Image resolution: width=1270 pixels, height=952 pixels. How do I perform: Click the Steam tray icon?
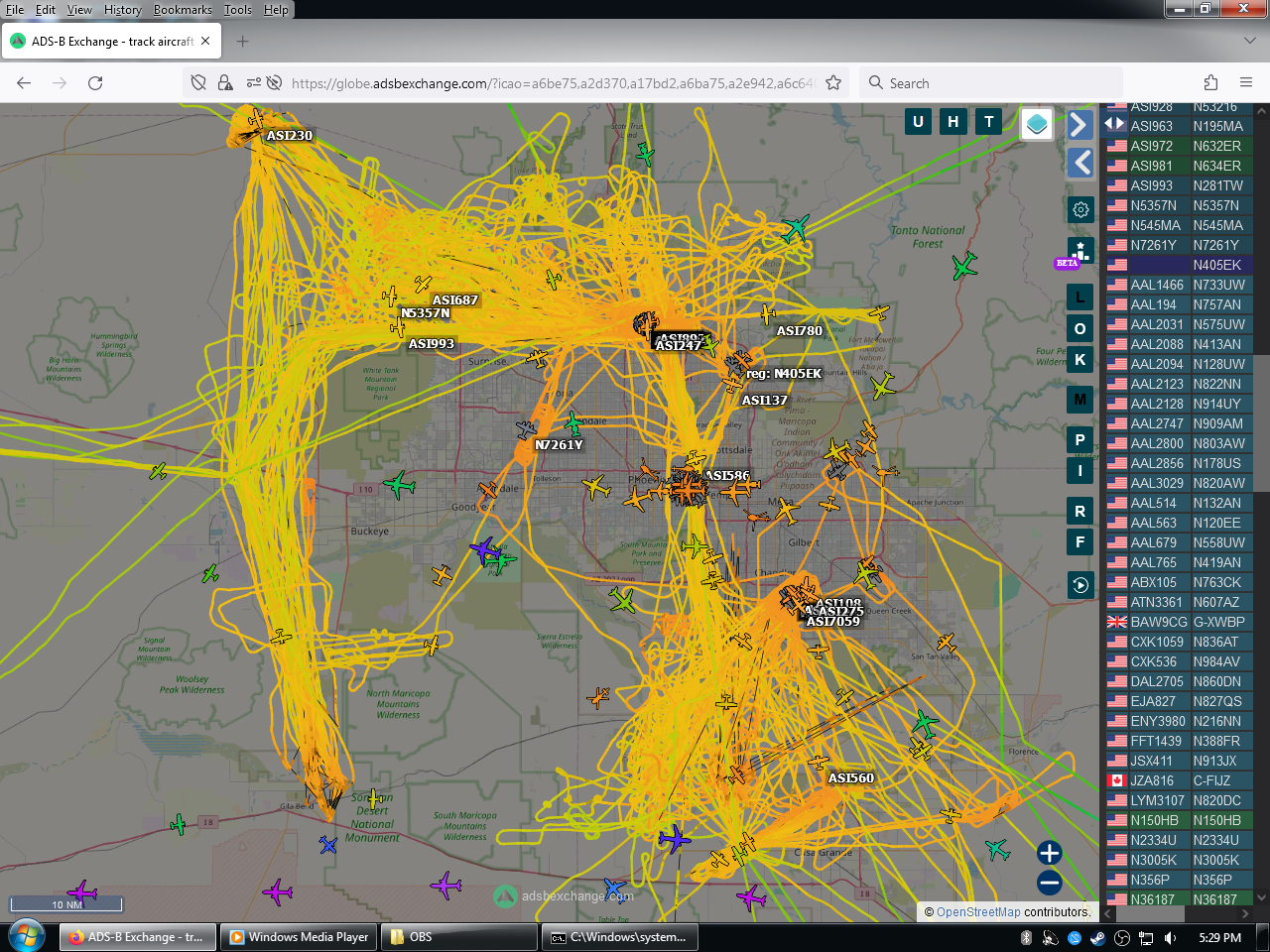(1098, 938)
